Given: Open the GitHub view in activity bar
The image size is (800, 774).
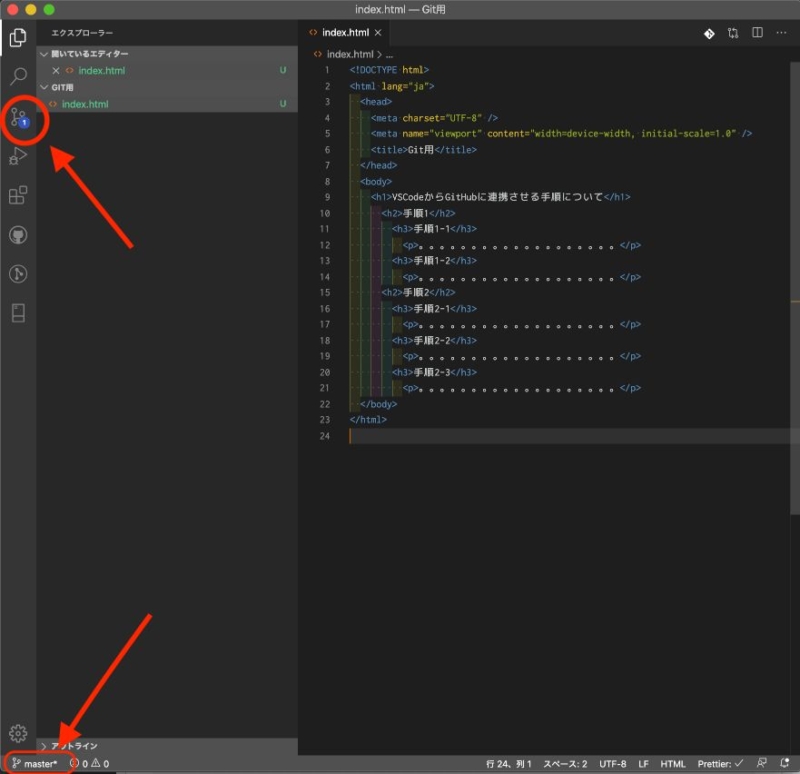Looking at the screenshot, I should (18, 235).
